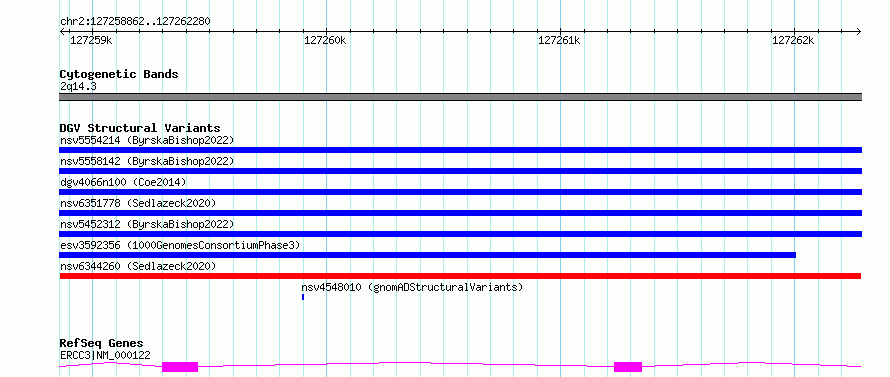Click the 127261k ruler label
Screen dimensions: 890x377
pyautogui.click(x=559, y=40)
